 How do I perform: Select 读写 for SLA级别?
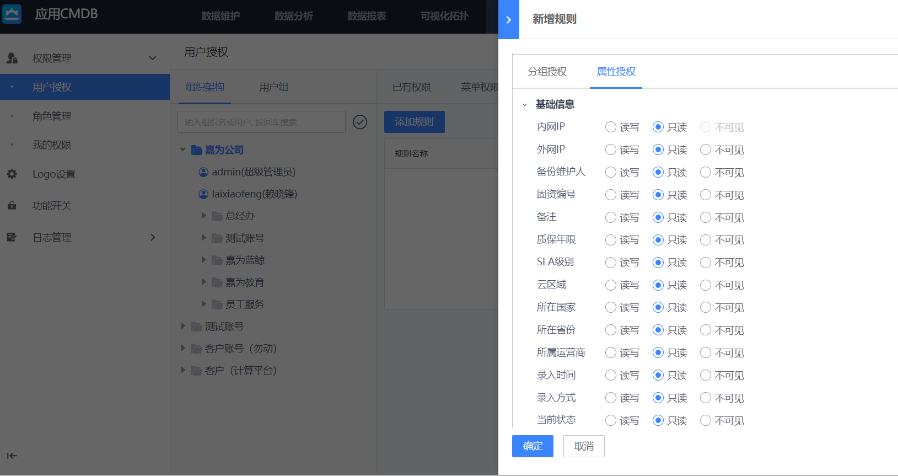point(611,262)
